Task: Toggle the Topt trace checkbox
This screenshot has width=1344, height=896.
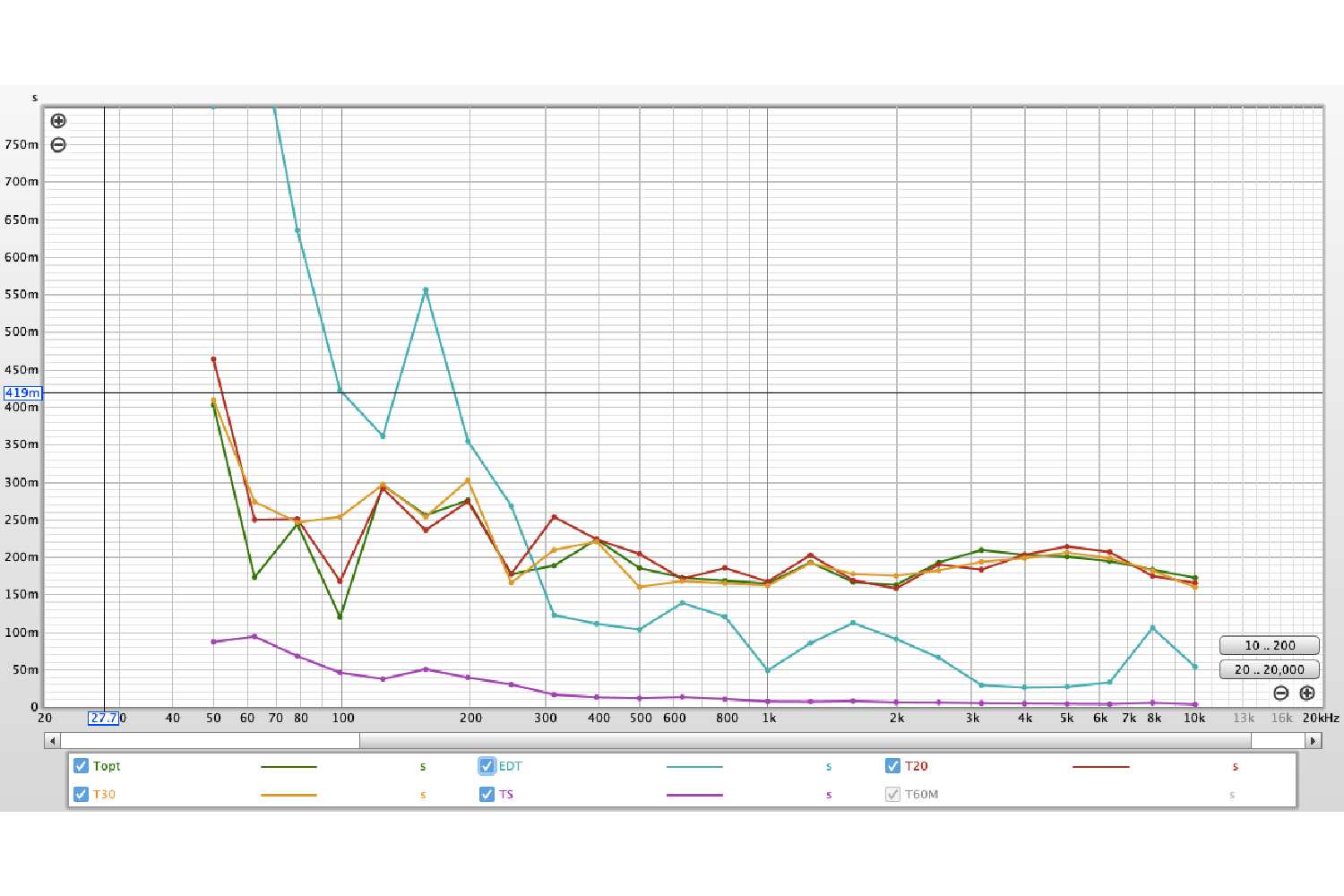Action: (82, 766)
